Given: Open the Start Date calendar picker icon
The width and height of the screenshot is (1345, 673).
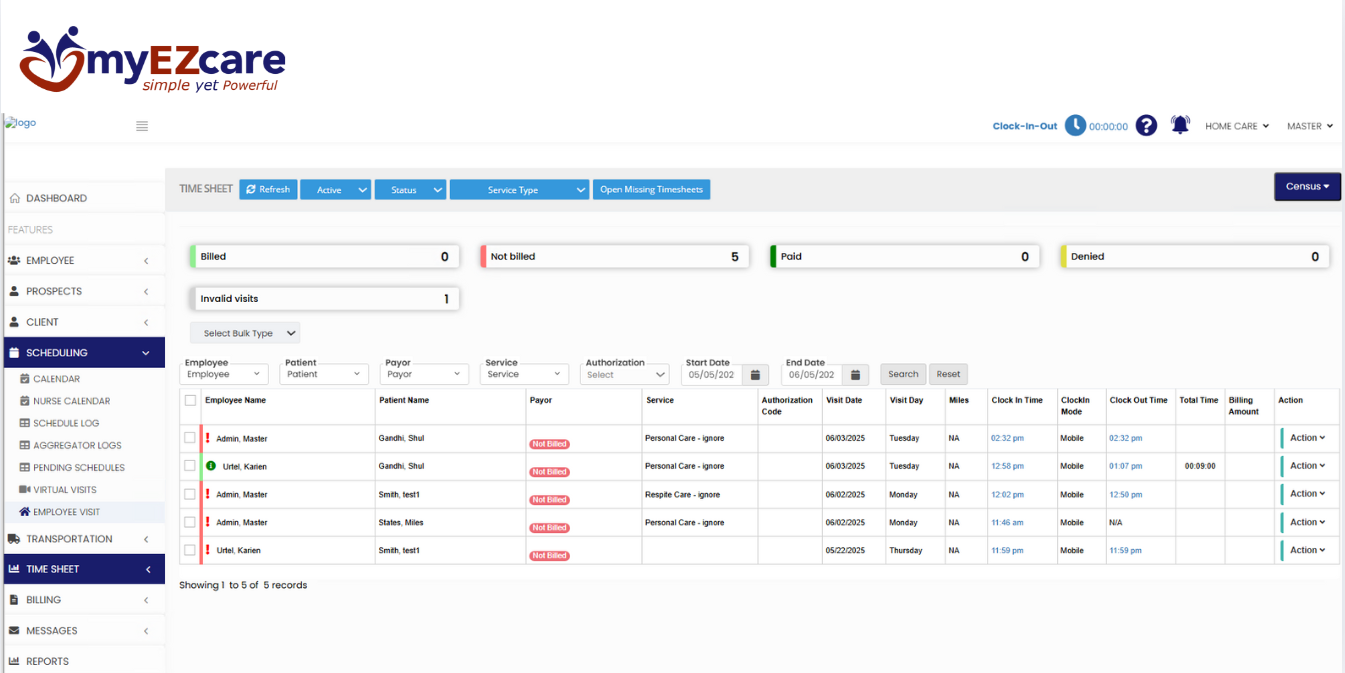Looking at the screenshot, I should click(x=756, y=375).
